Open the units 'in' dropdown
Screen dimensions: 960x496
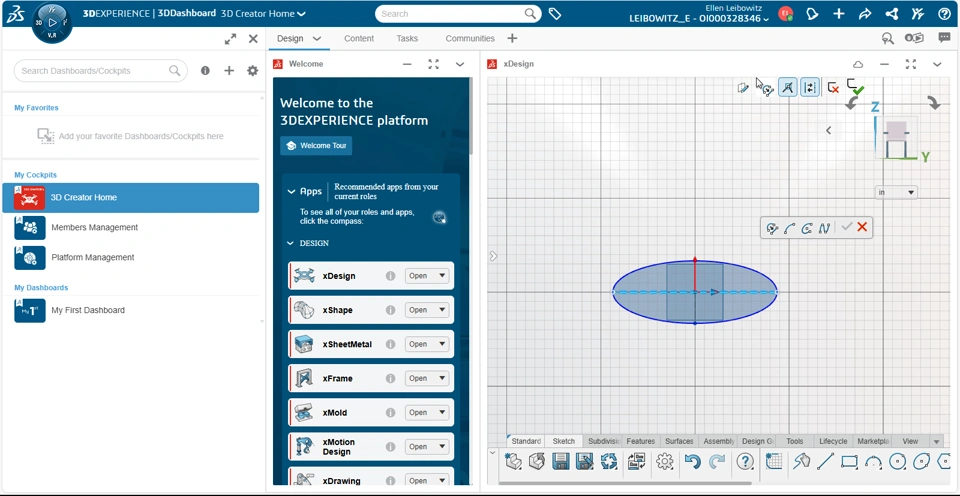(x=896, y=192)
